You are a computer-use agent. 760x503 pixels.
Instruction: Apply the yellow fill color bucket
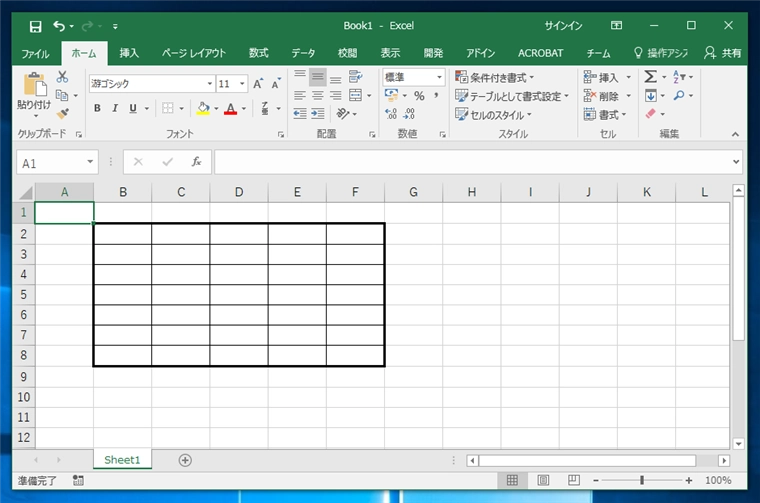[203, 108]
